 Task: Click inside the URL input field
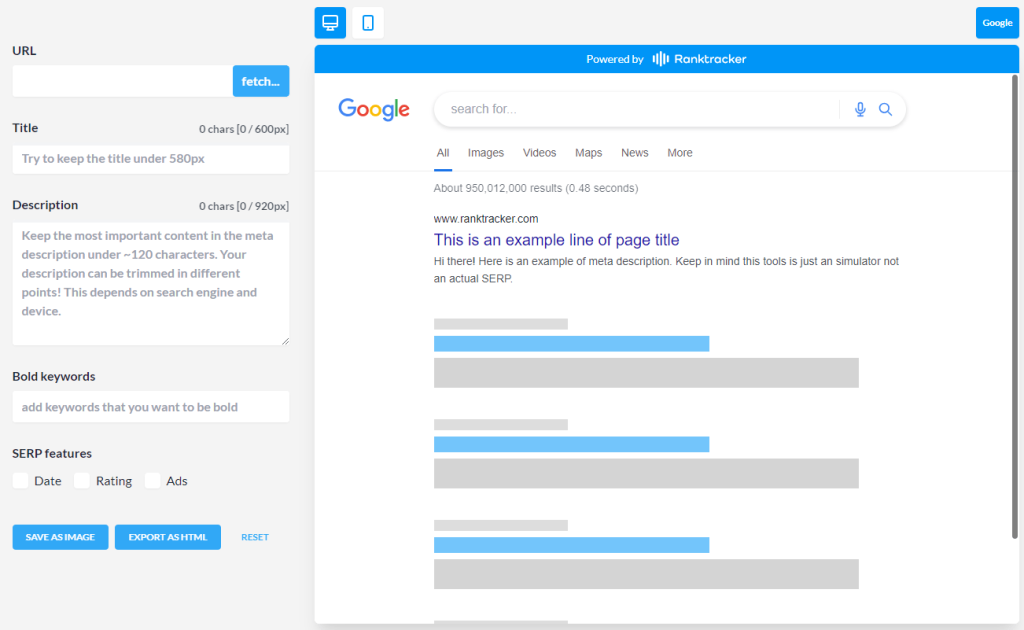(x=120, y=81)
